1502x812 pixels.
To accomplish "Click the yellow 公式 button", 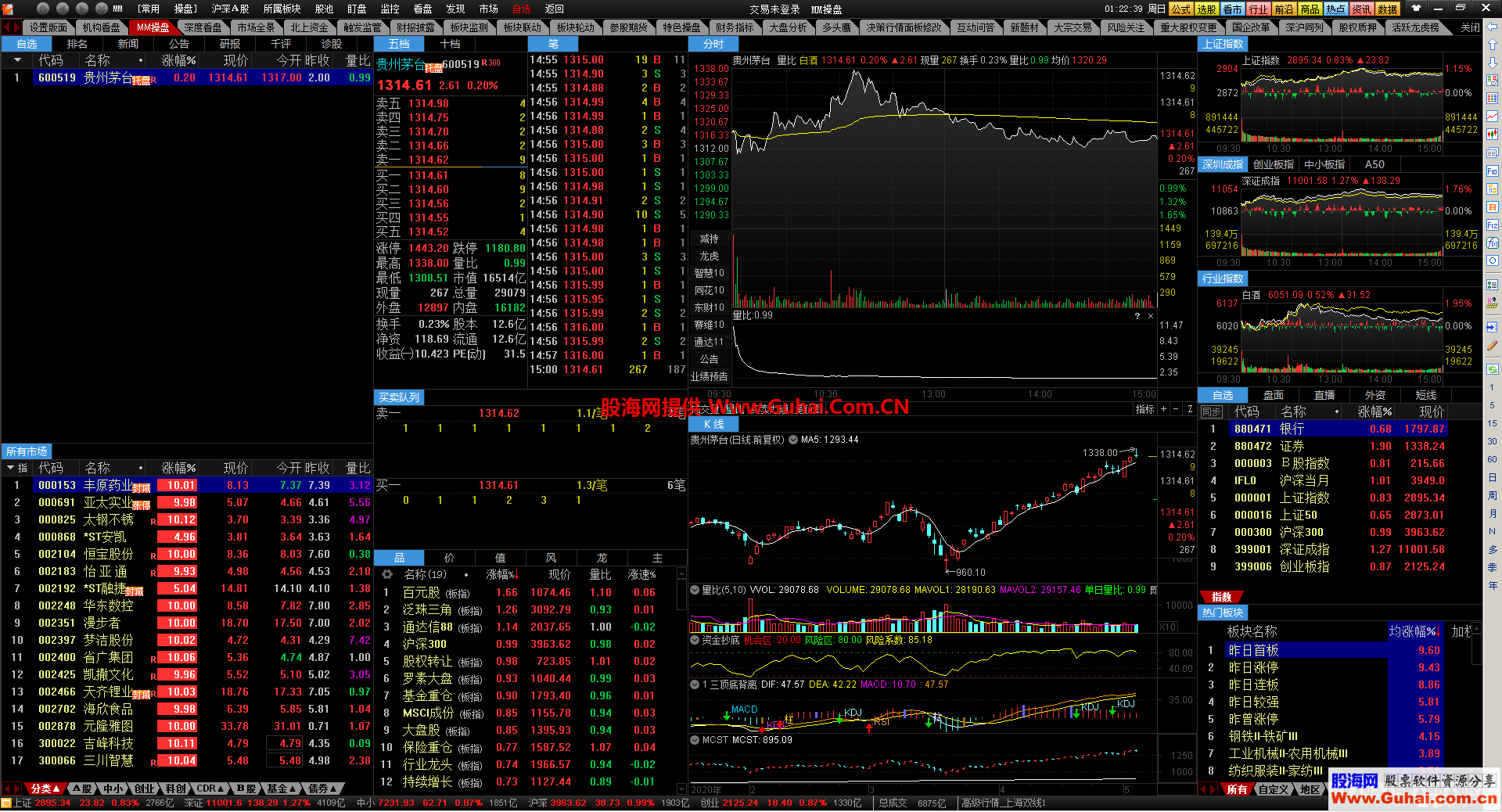I will (x=1181, y=9).
